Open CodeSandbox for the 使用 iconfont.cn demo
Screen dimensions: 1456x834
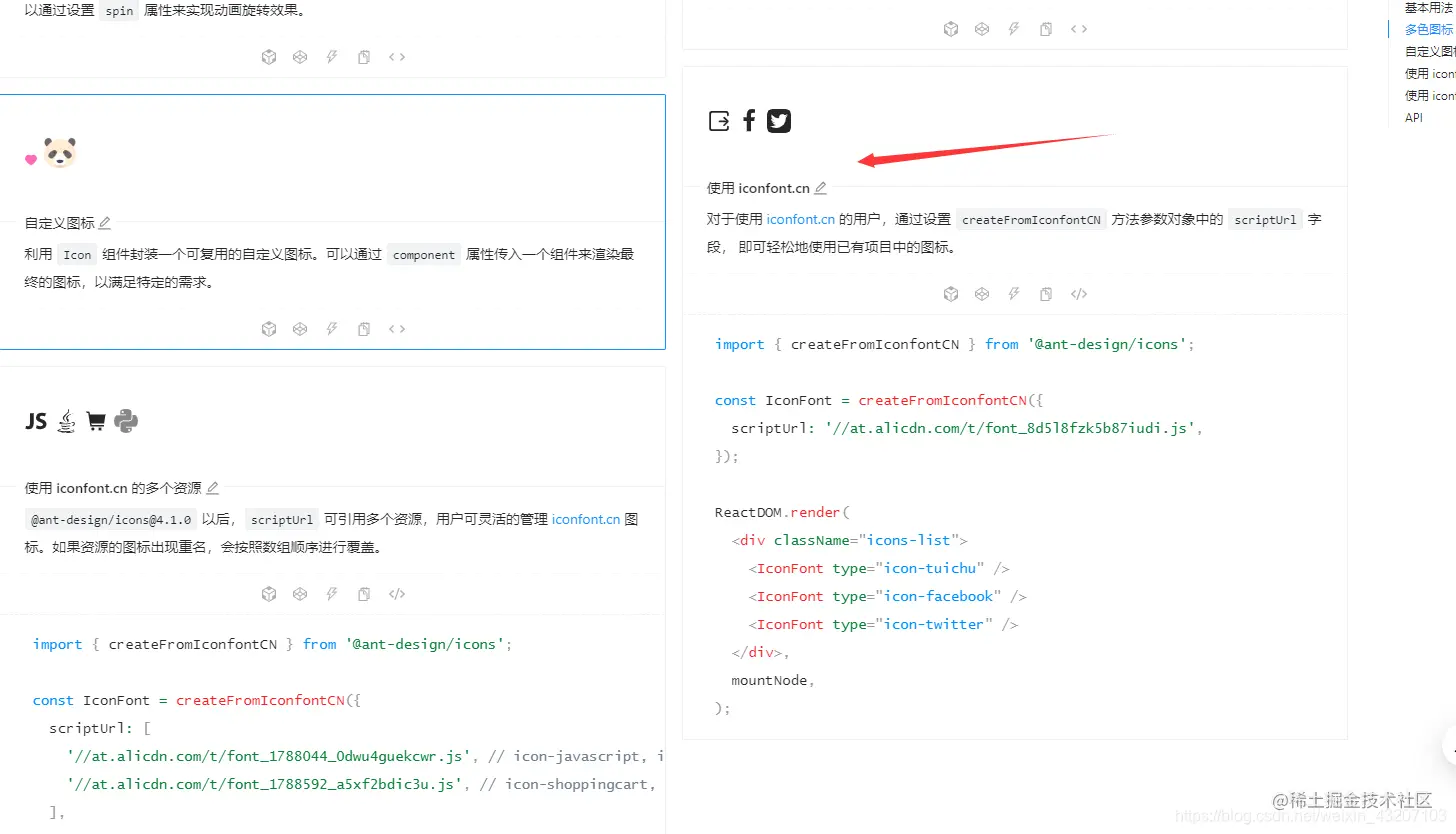(x=950, y=294)
